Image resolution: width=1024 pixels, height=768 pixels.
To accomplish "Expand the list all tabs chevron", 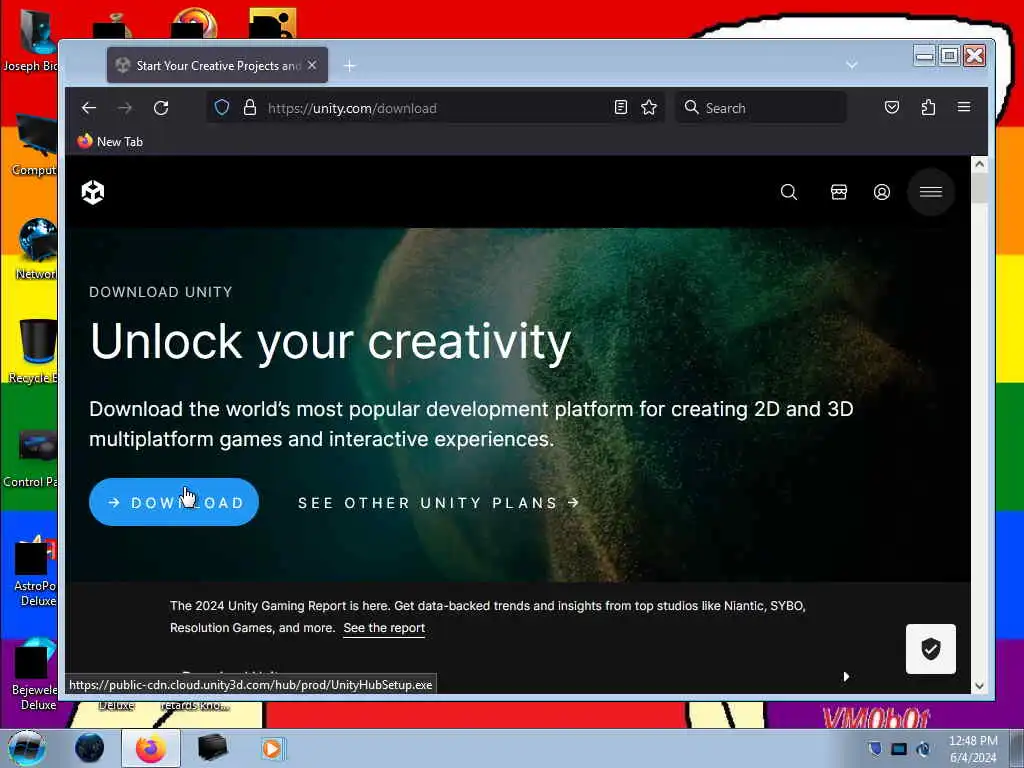I will click(852, 65).
